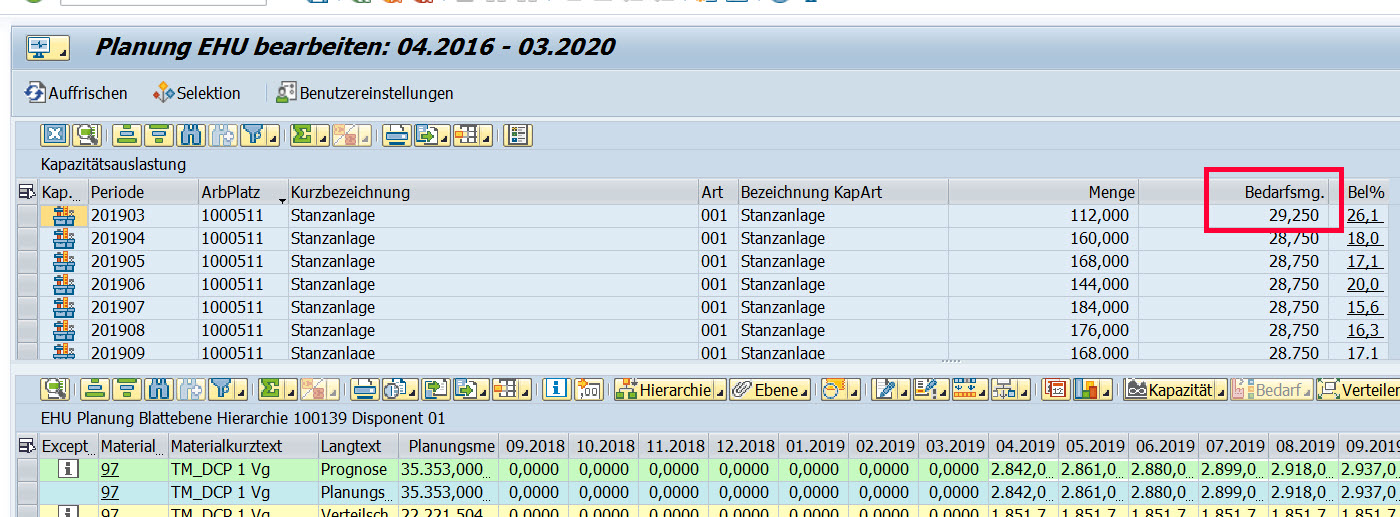Image resolution: width=1400 pixels, height=517 pixels.
Task: Click the Exception info icon in Prognose row
Action: (67, 468)
